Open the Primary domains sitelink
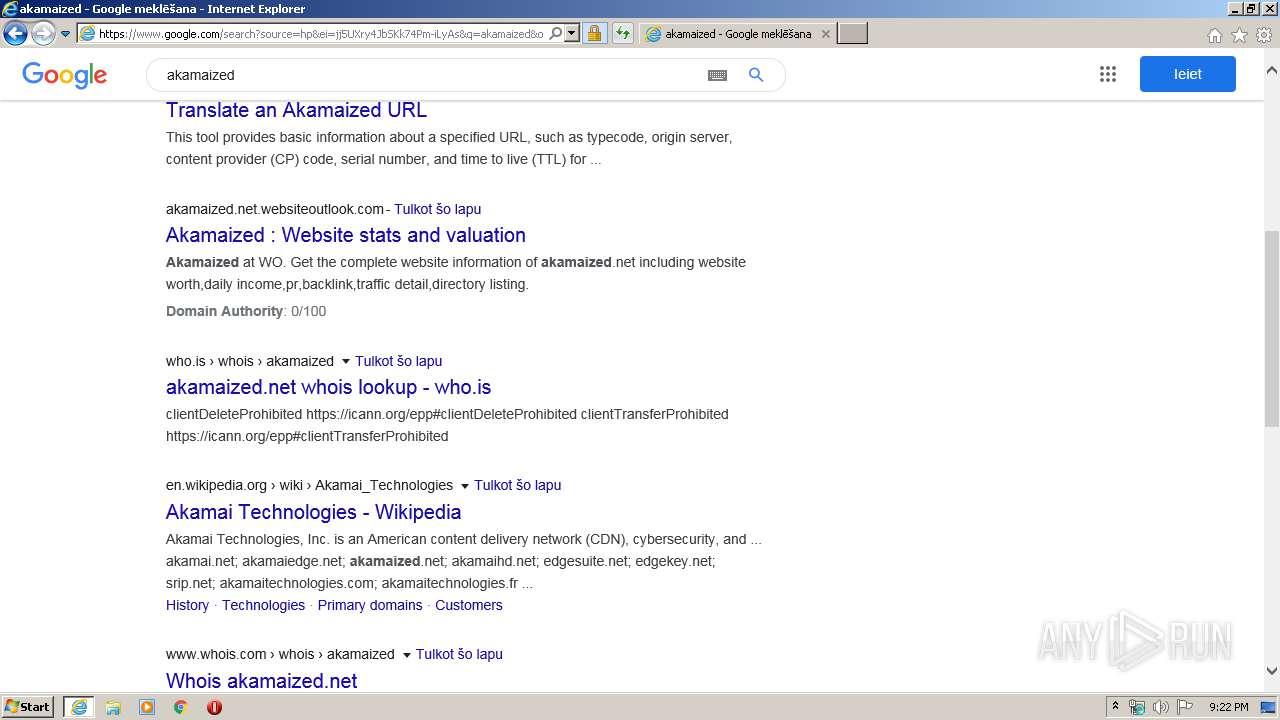This screenshot has height=720, width=1280. (x=370, y=605)
